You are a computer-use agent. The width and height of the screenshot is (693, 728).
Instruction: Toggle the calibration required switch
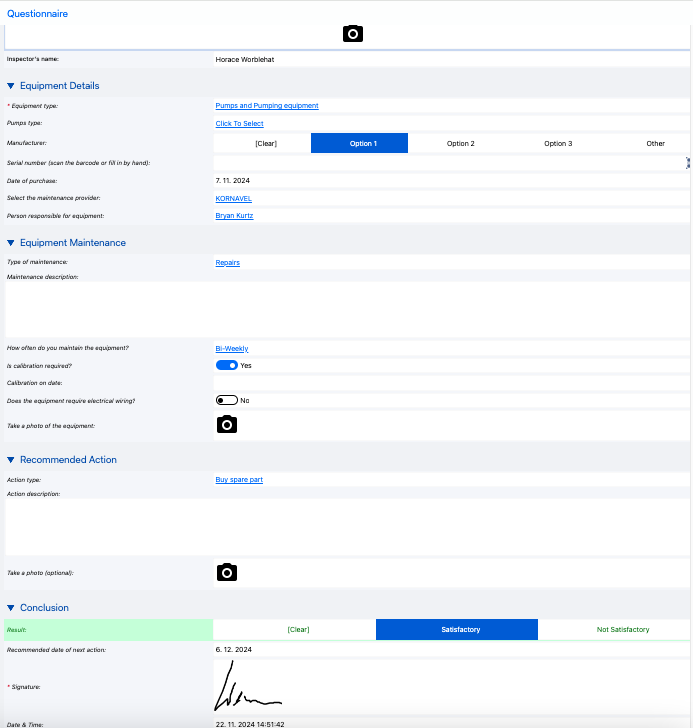pyautogui.click(x=227, y=366)
